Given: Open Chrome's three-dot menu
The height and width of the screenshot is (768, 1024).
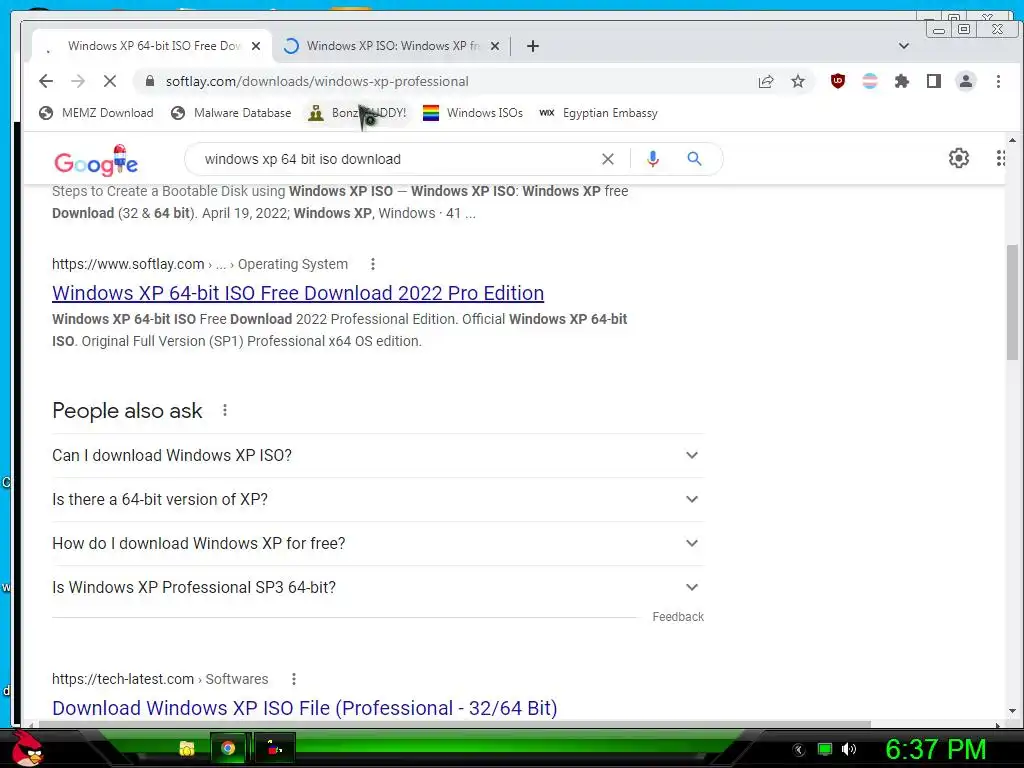Looking at the screenshot, I should [x=998, y=81].
